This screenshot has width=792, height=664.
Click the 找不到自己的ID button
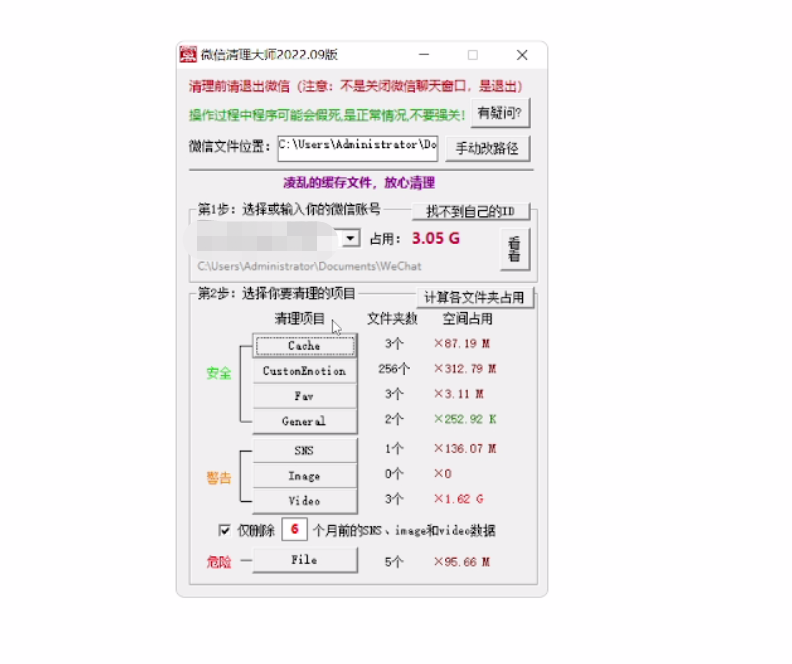(470, 211)
